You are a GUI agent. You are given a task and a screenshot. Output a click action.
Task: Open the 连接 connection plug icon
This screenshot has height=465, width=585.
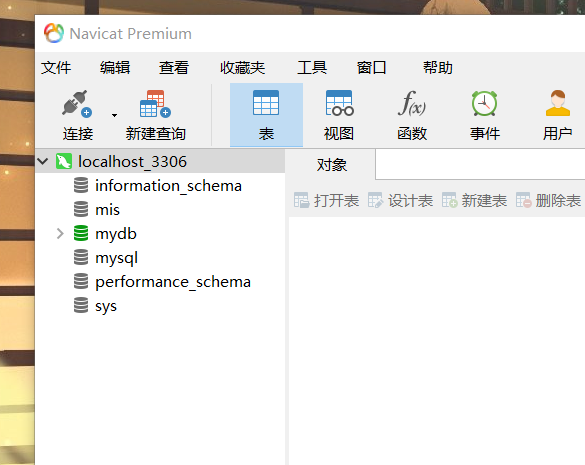pos(77,103)
